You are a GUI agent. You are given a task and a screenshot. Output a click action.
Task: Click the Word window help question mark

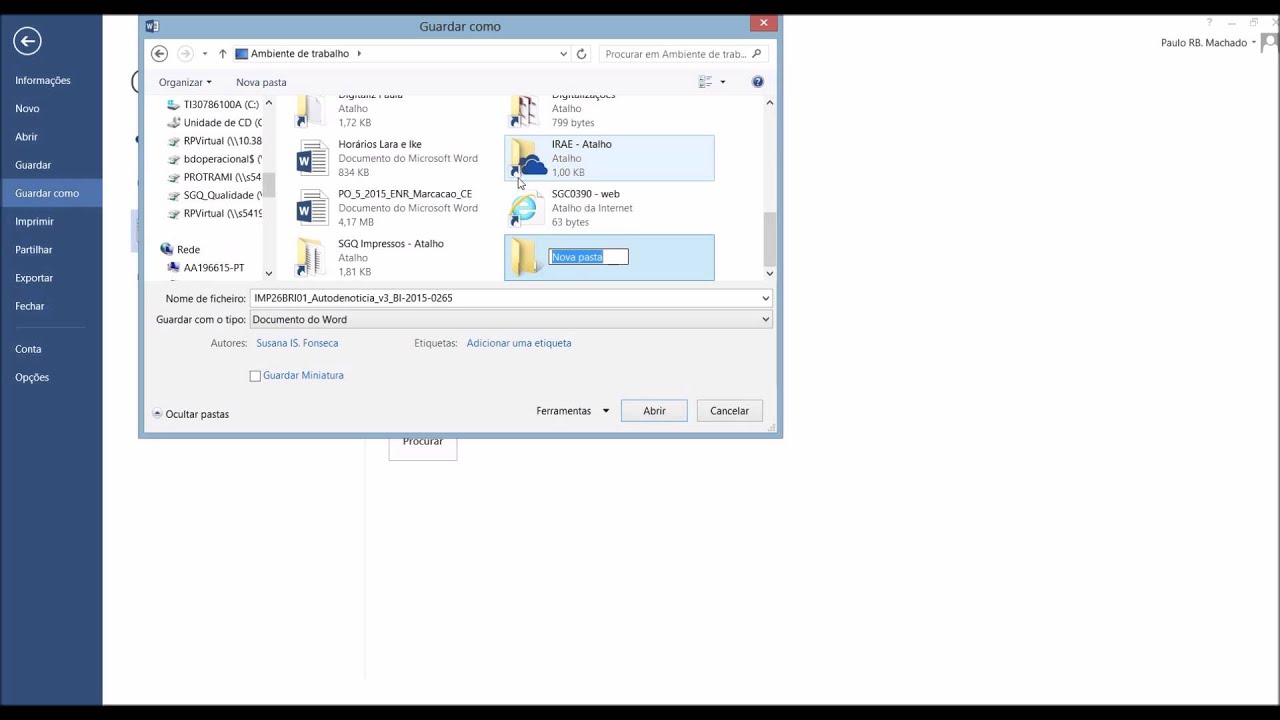click(x=1209, y=22)
